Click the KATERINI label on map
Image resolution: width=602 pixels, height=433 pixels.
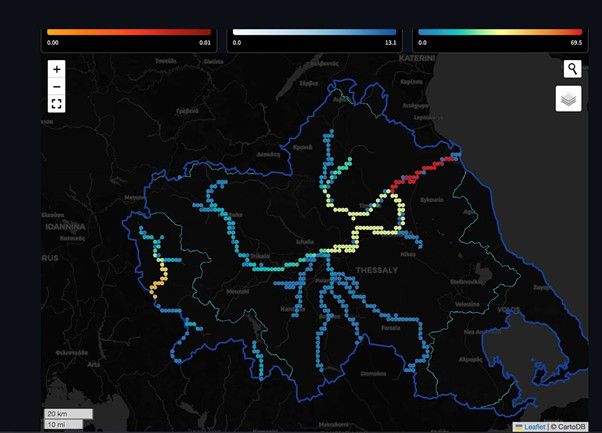pos(417,59)
